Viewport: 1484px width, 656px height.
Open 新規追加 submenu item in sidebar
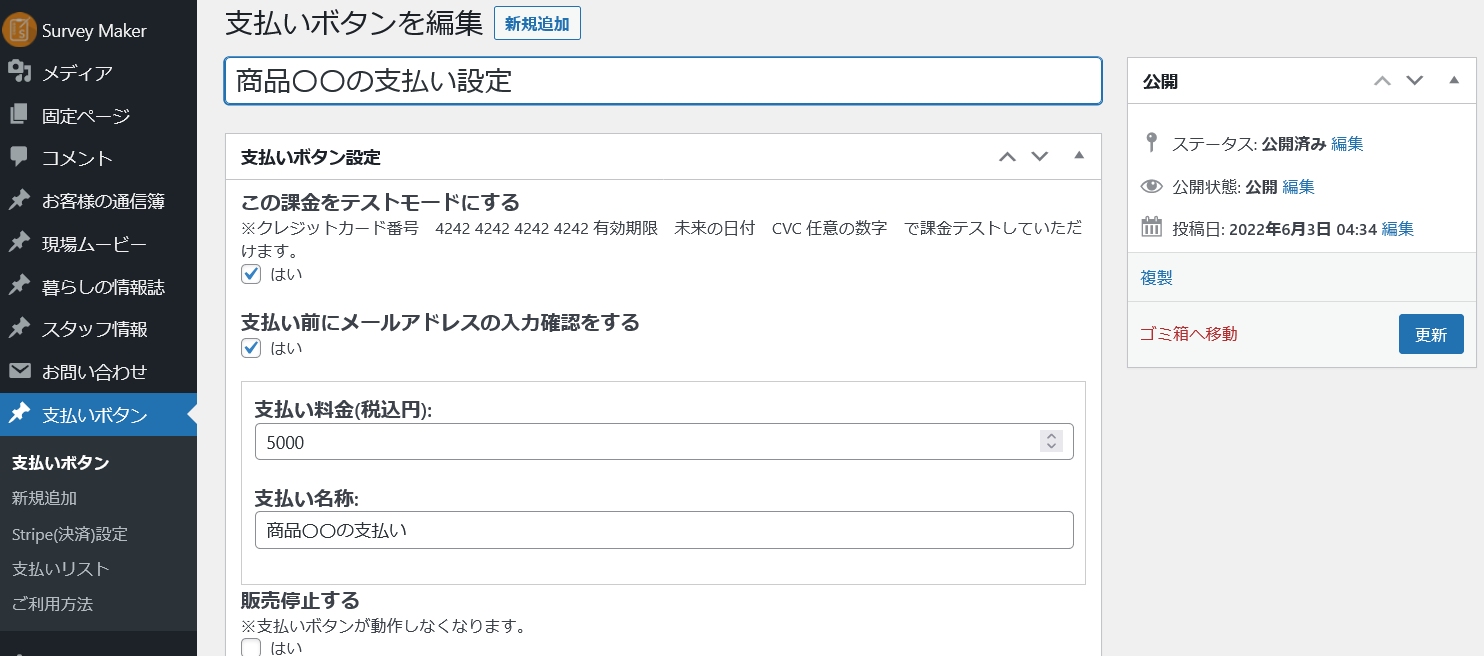pyautogui.click(x=44, y=497)
